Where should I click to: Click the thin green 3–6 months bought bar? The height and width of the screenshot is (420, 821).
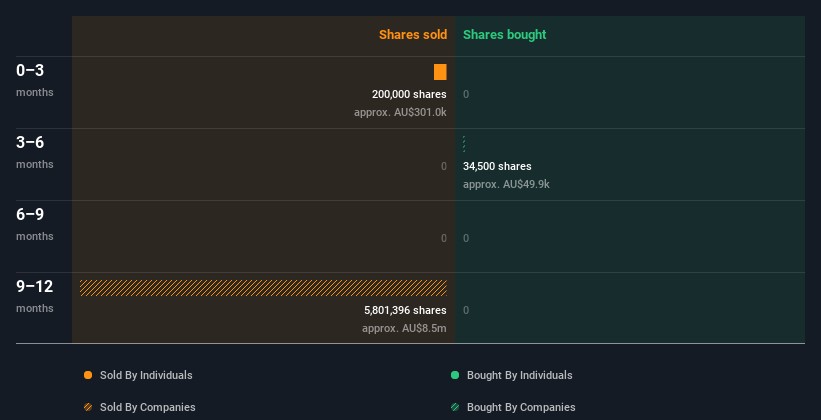click(x=464, y=144)
